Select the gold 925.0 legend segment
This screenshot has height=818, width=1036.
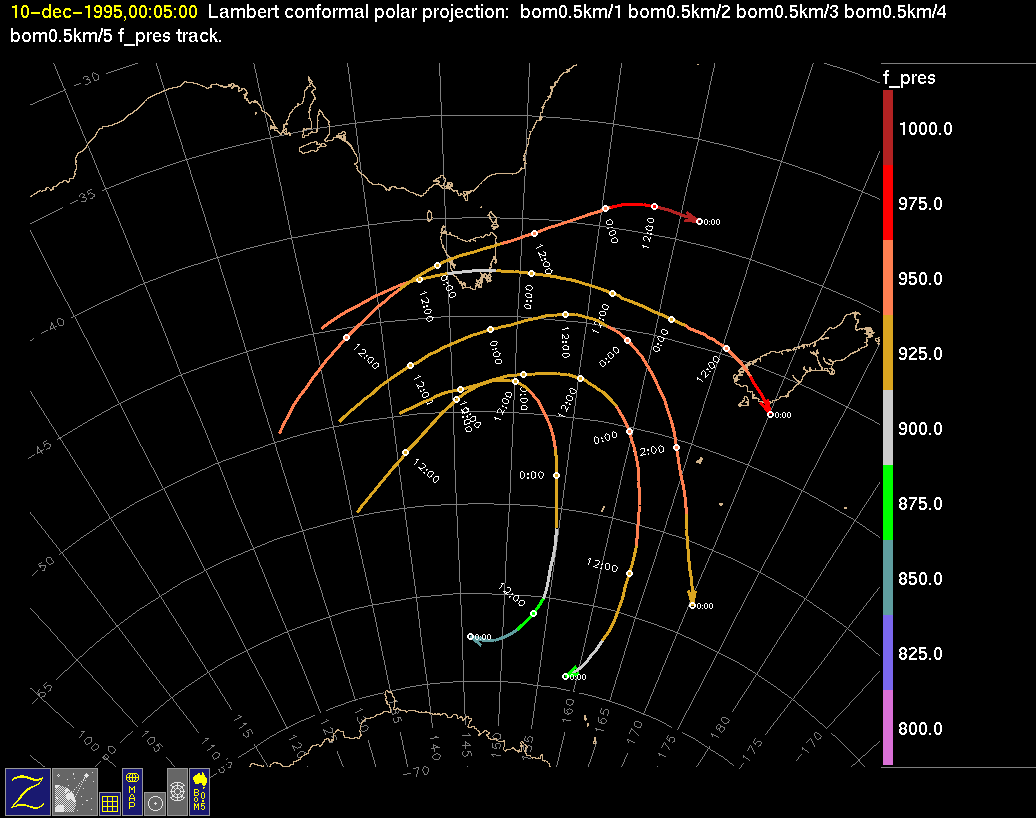point(888,353)
